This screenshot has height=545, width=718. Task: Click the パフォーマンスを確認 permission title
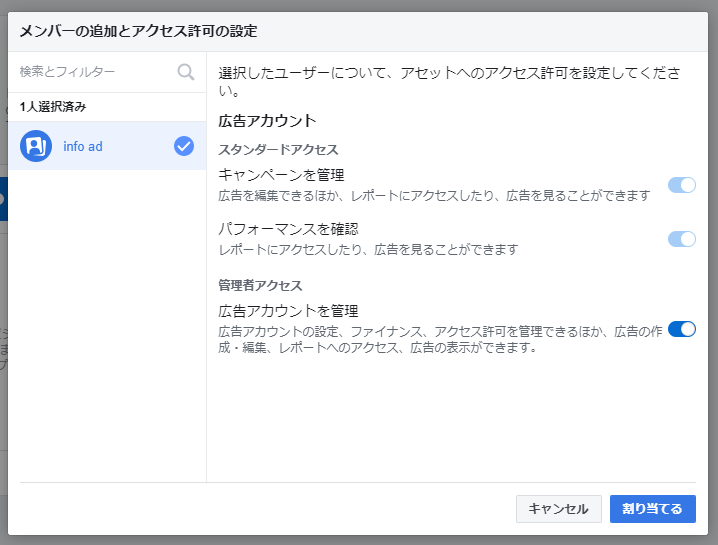(x=288, y=229)
